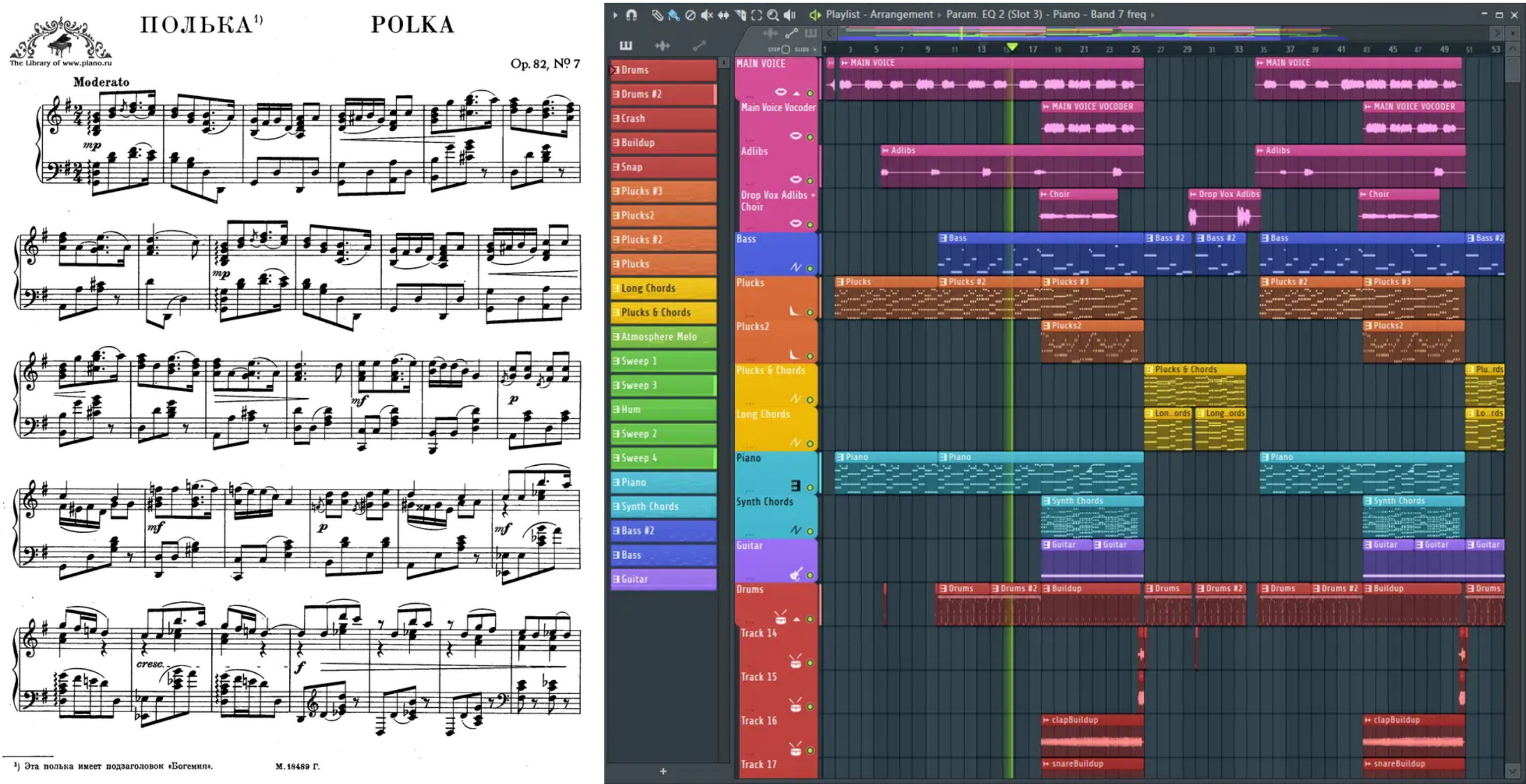
Task: Collapse the Drums track group
Action: (797, 619)
